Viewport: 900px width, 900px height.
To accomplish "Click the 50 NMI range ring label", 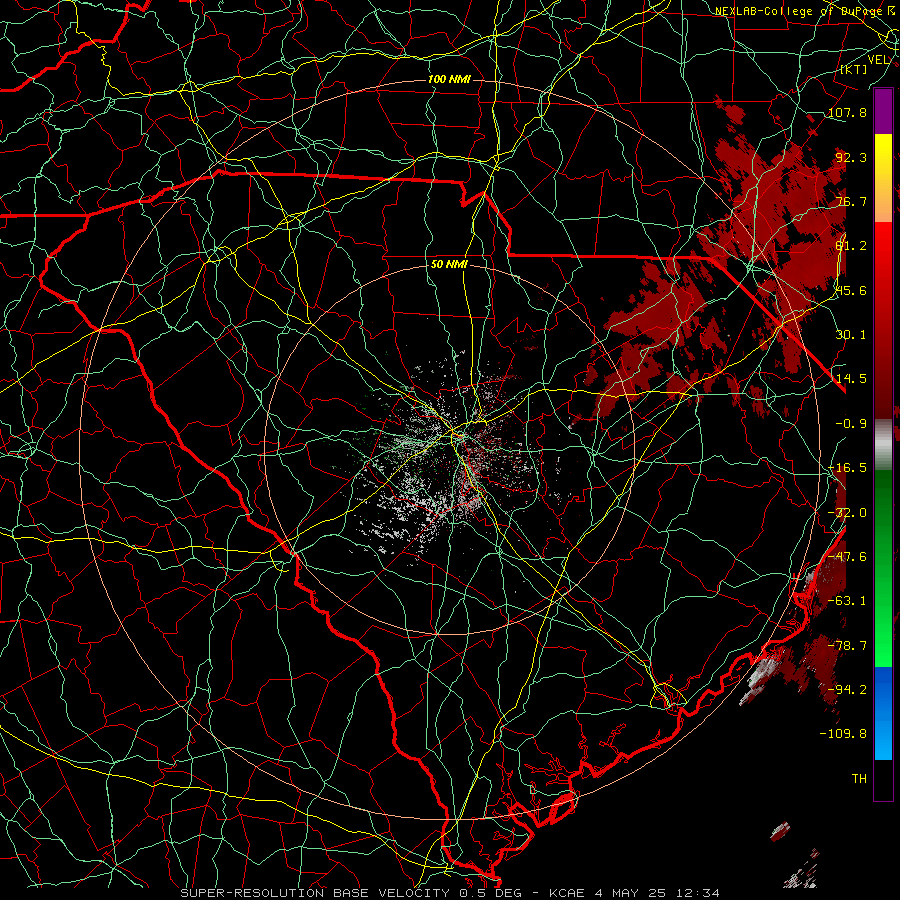I will pyautogui.click(x=449, y=265).
